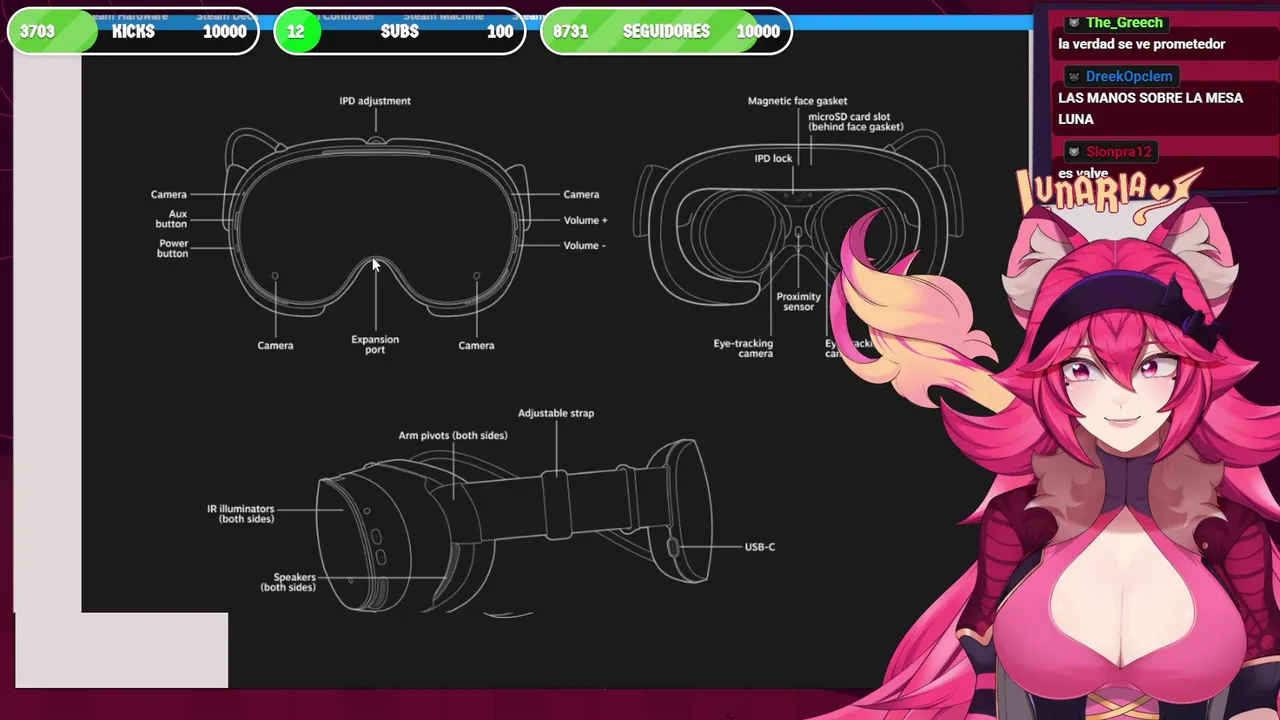Click the "Magnetic face gasket" label

click(797, 101)
